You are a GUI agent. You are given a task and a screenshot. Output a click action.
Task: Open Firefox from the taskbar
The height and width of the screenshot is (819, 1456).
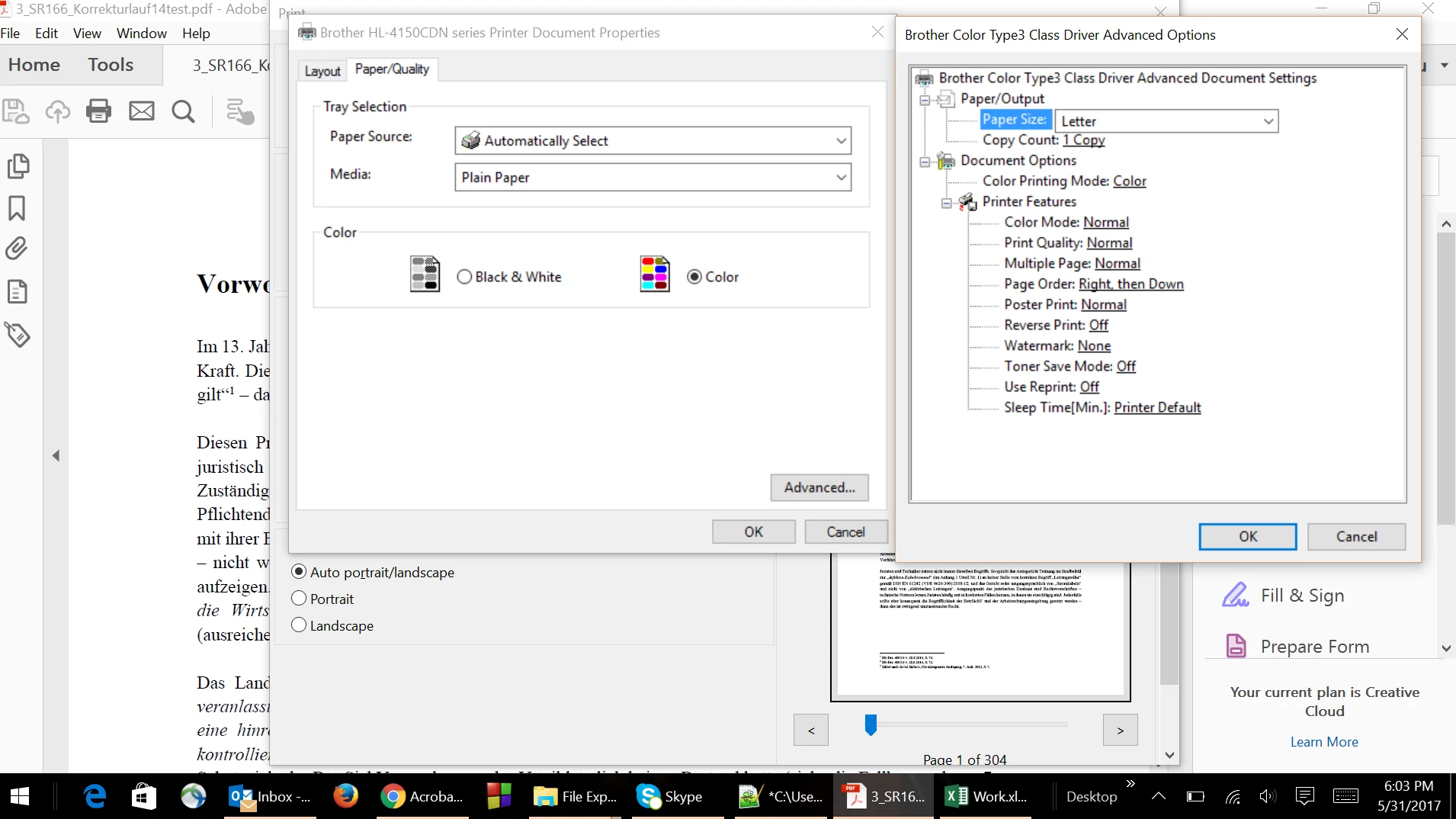click(345, 797)
